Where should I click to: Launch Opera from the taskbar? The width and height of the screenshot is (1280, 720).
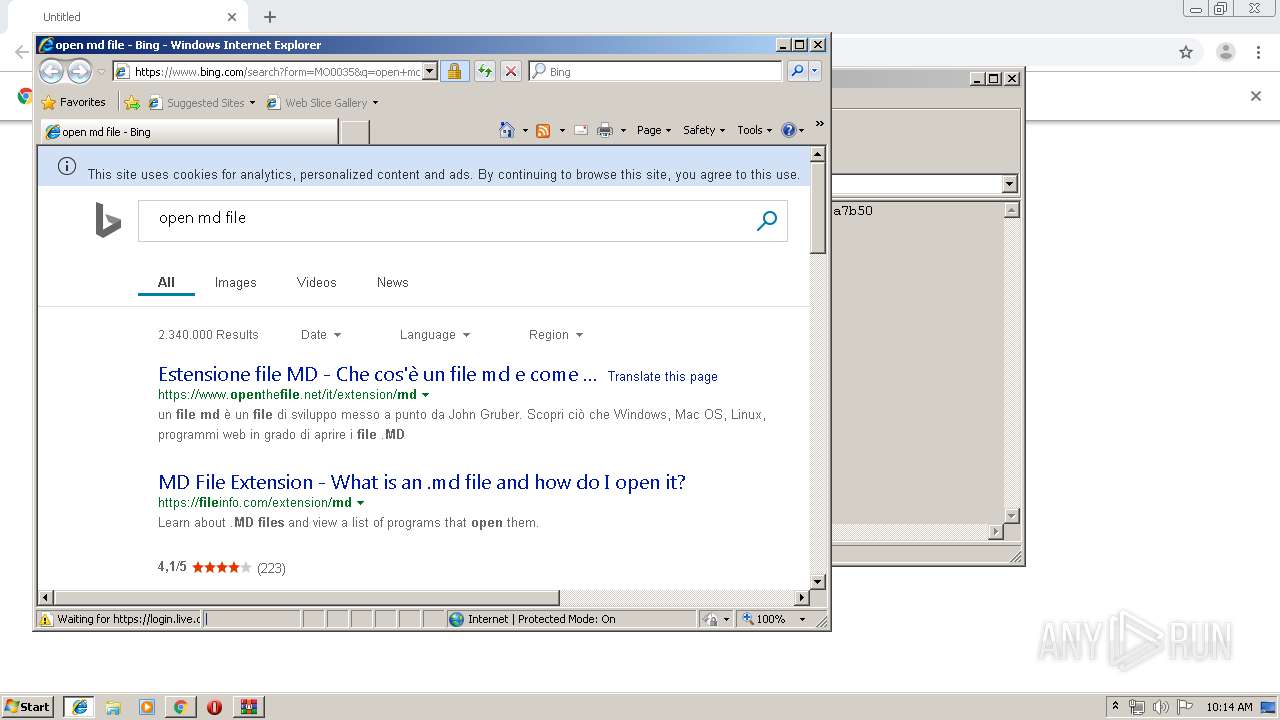point(214,707)
